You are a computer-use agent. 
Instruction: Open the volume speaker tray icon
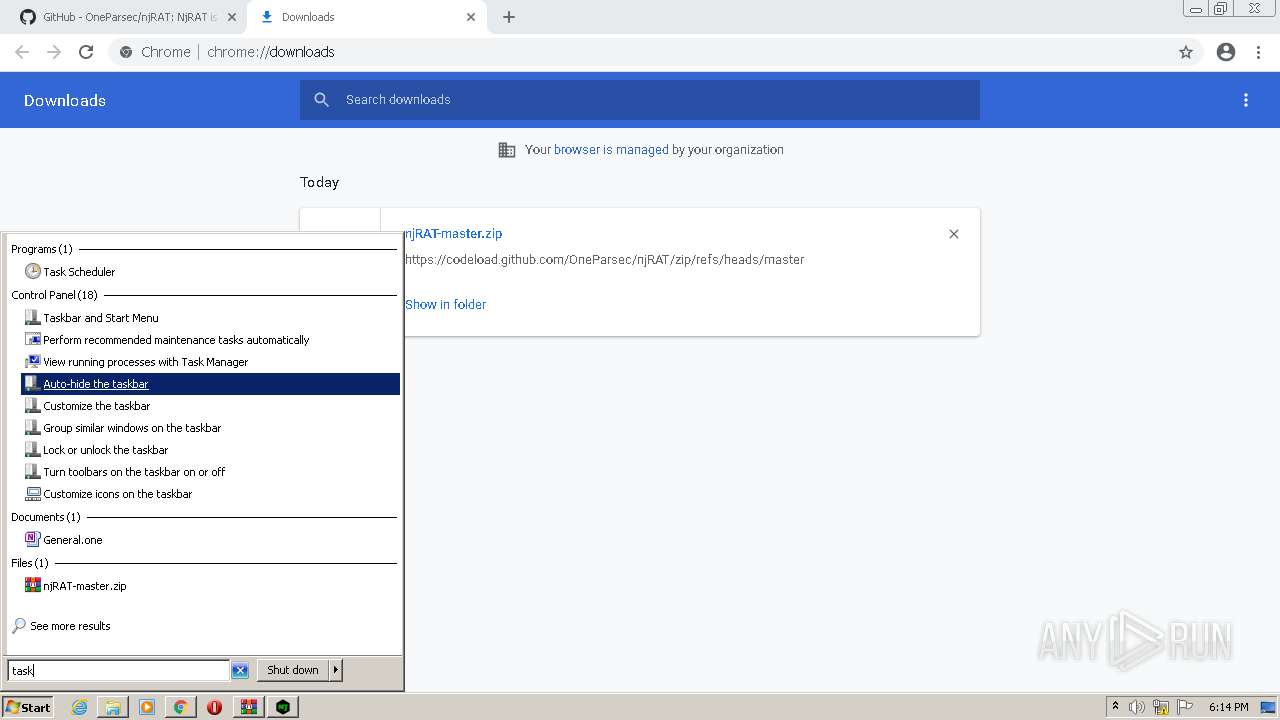pyautogui.click(x=1137, y=707)
